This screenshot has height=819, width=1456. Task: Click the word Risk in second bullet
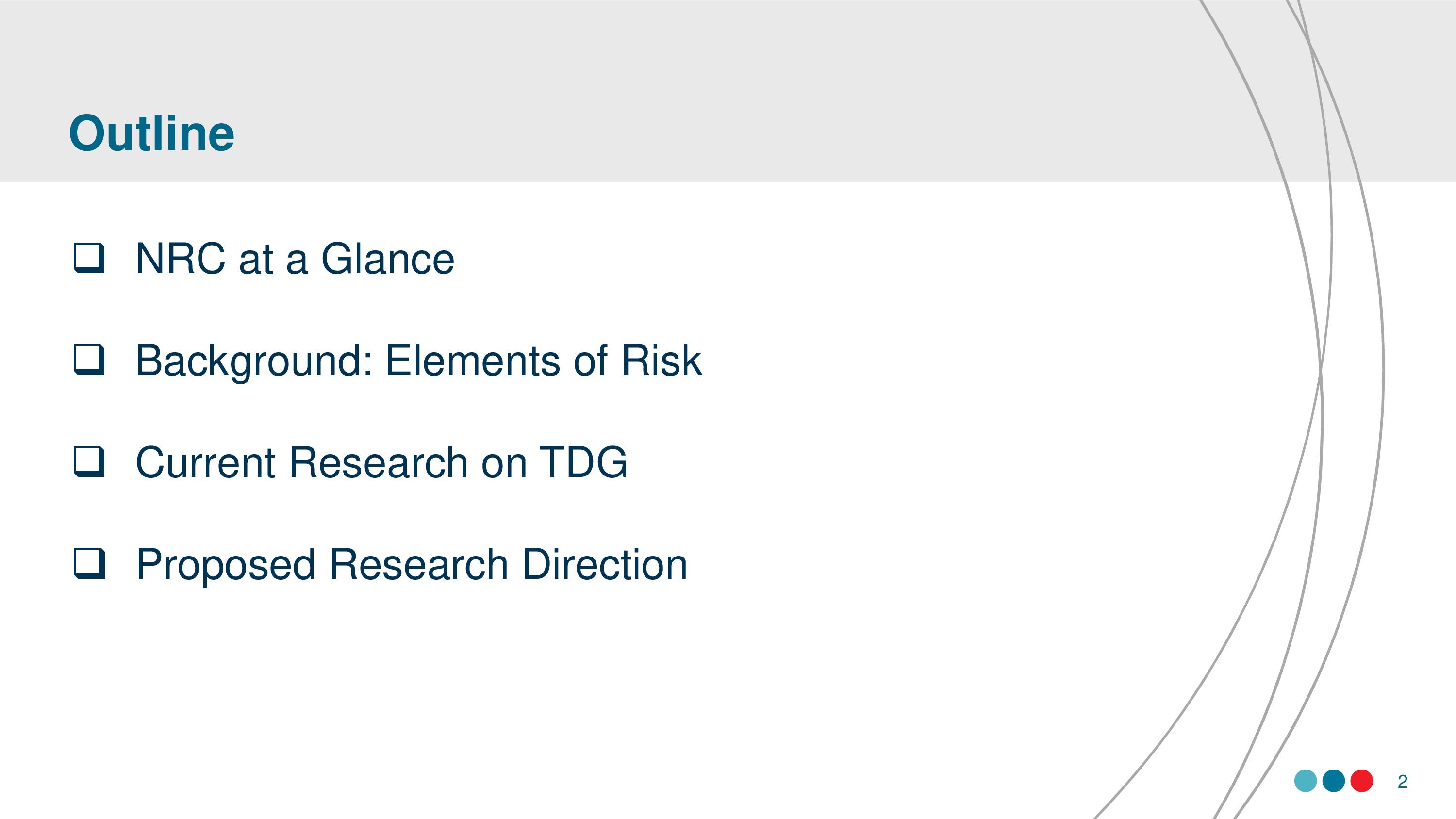point(662,360)
